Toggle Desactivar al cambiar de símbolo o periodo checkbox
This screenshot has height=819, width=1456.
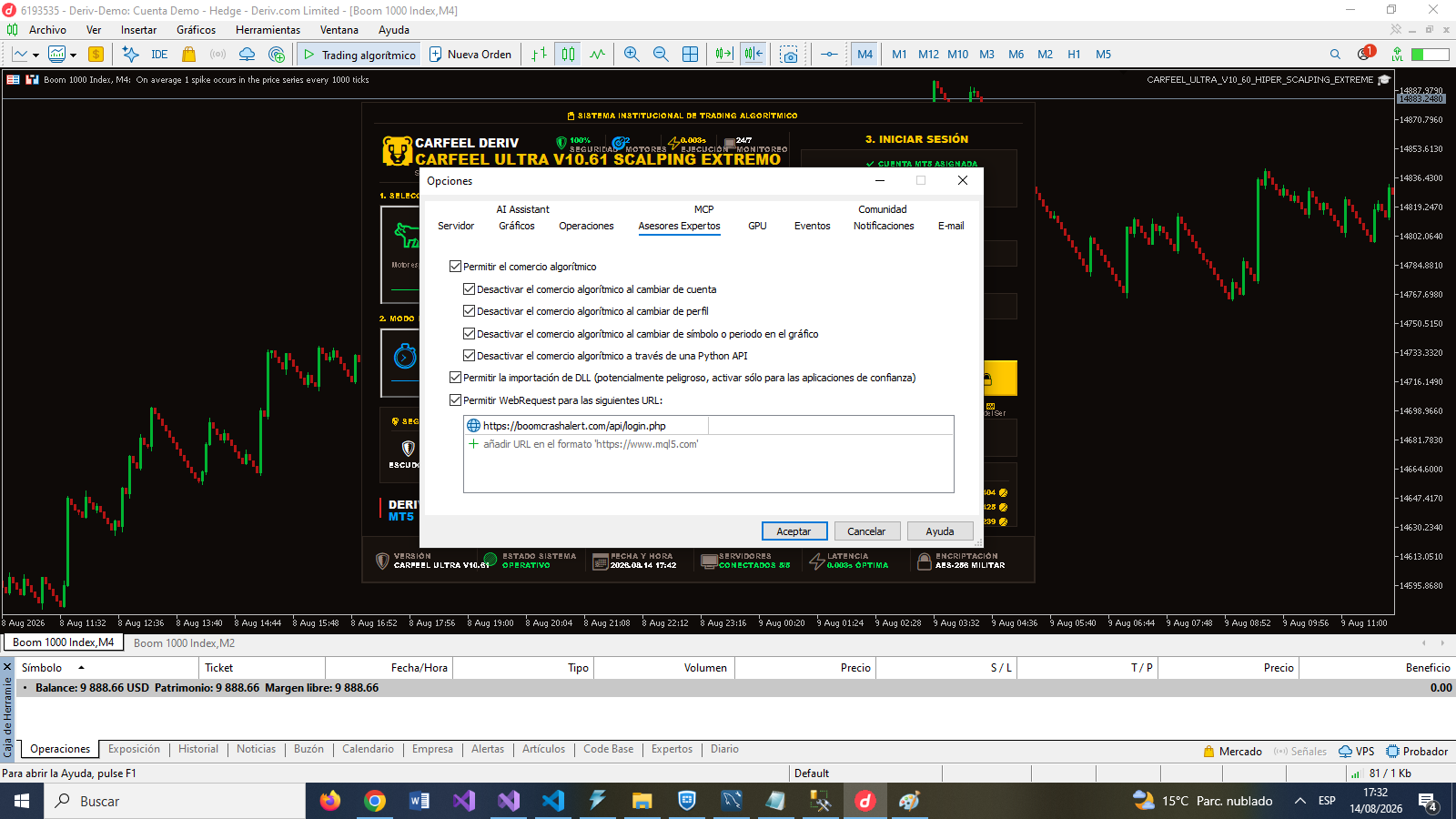470,334
